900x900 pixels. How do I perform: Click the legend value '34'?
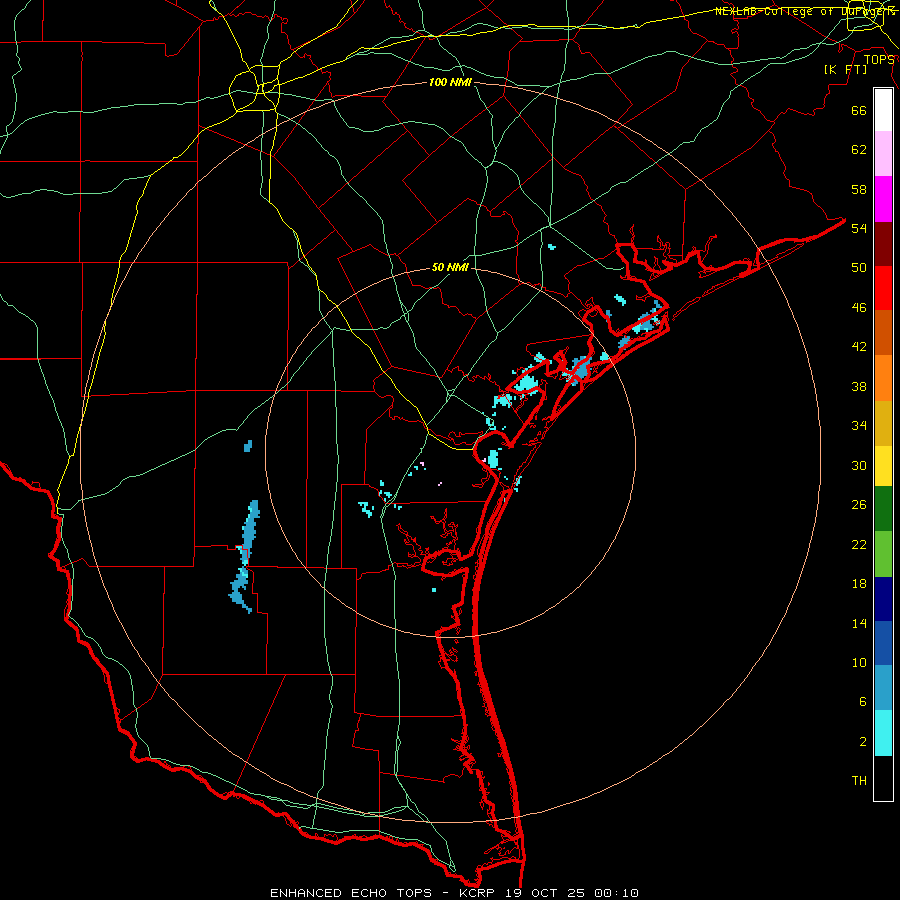click(859, 425)
